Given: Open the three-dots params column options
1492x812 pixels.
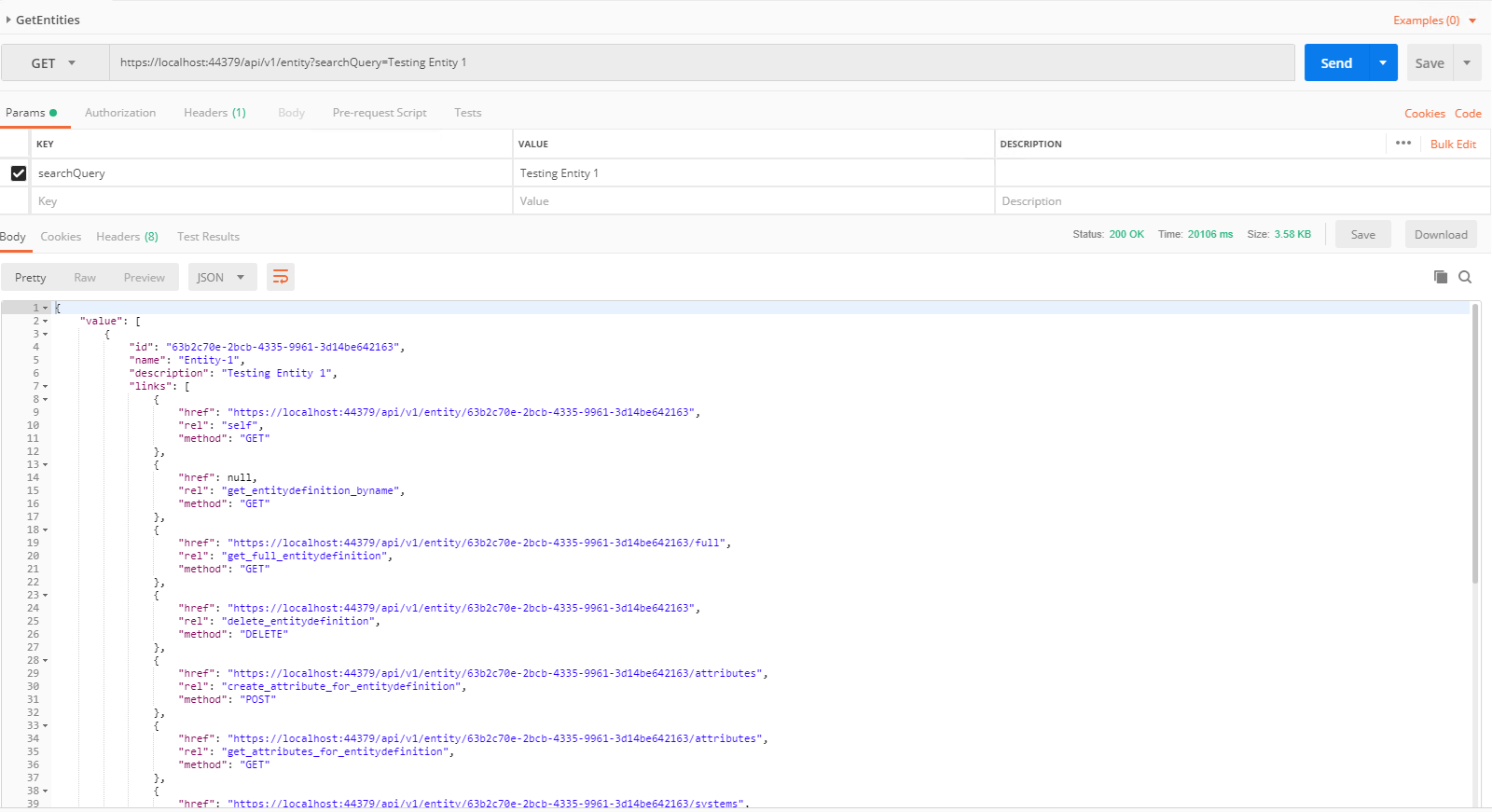Looking at the screenshot, I should pos(1403,144).
